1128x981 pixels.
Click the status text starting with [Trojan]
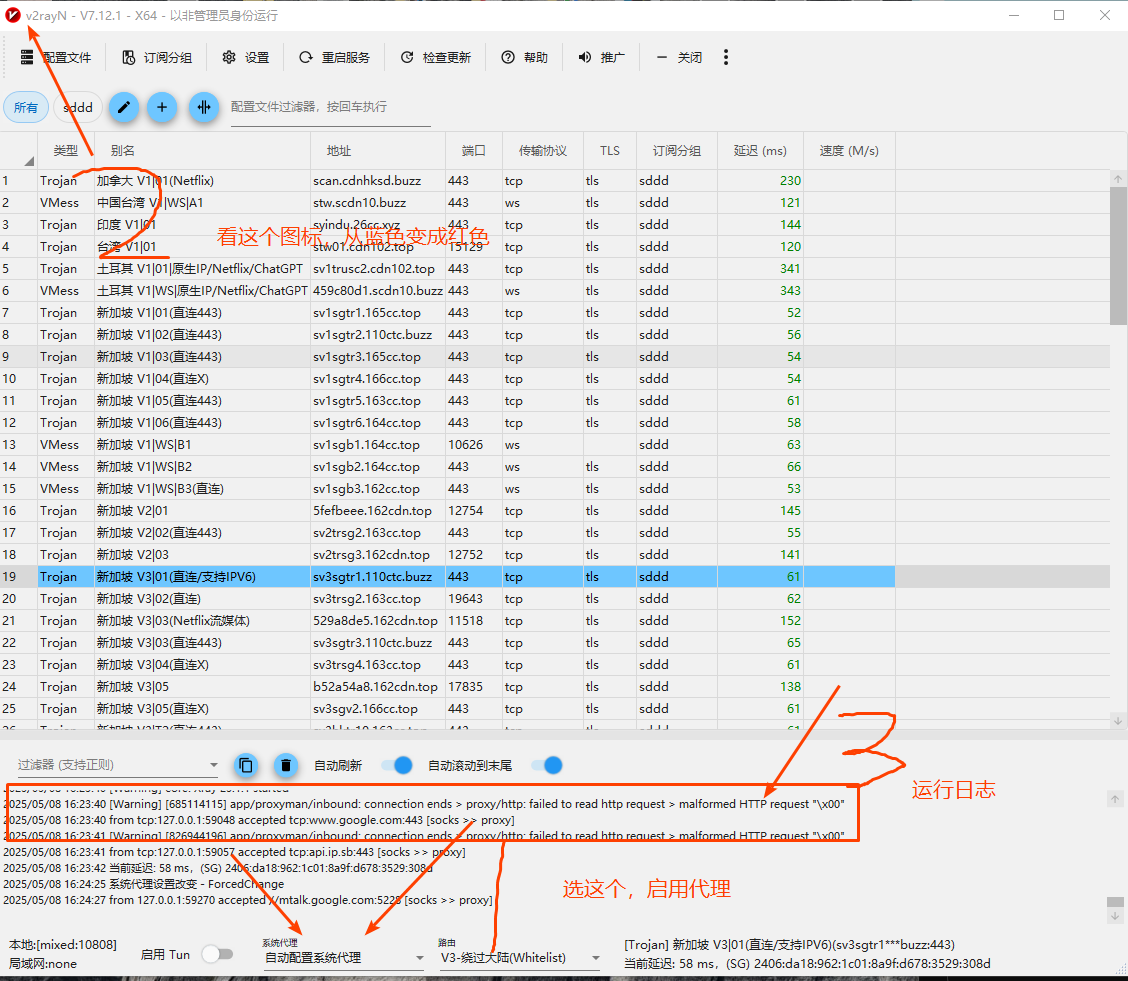(x=790, y=945)
